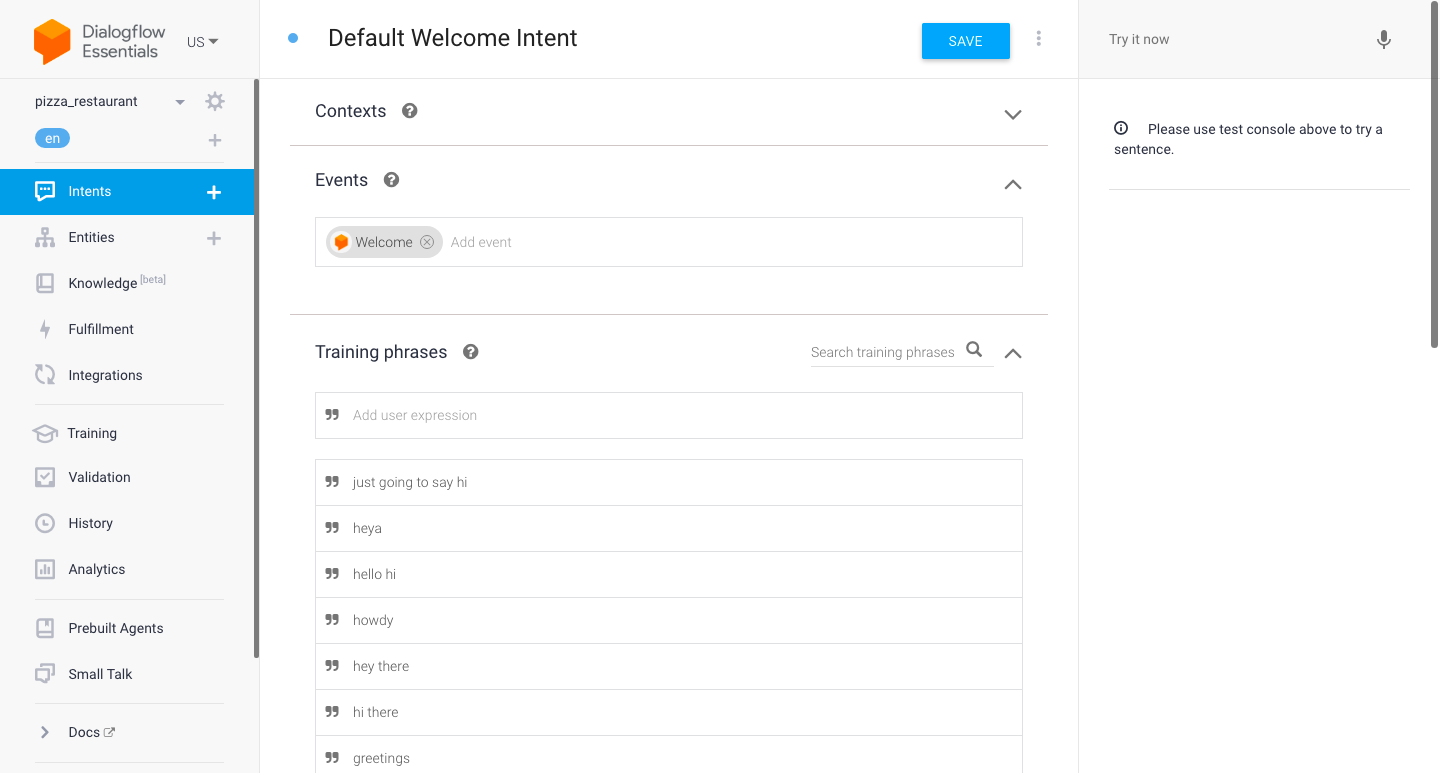Open the US region dropdown
Image resolution: width=1440 pixels, height=773 pixels.
[203, 42]
